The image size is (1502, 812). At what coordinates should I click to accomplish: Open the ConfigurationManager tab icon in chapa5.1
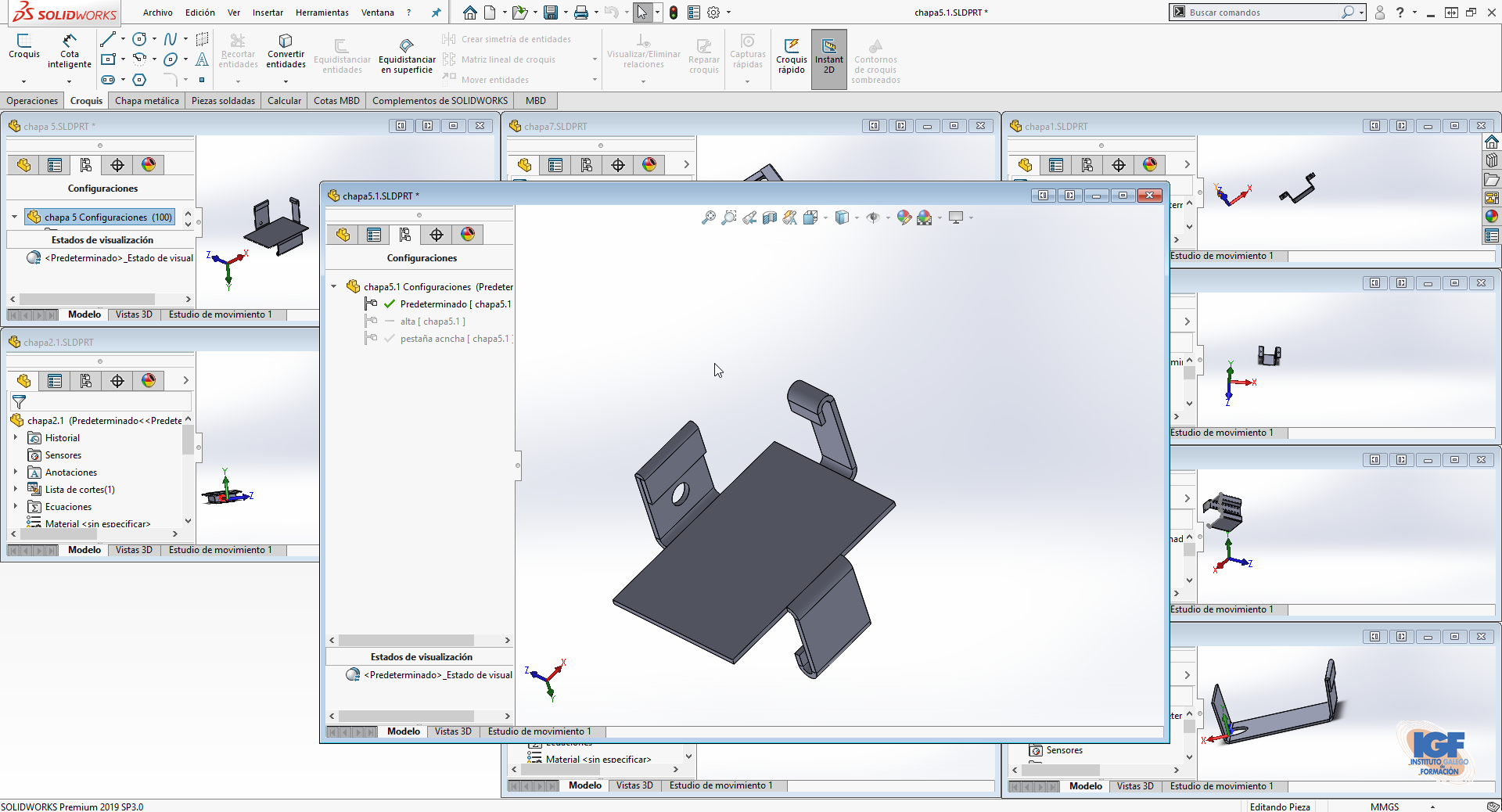click(405, 235)
